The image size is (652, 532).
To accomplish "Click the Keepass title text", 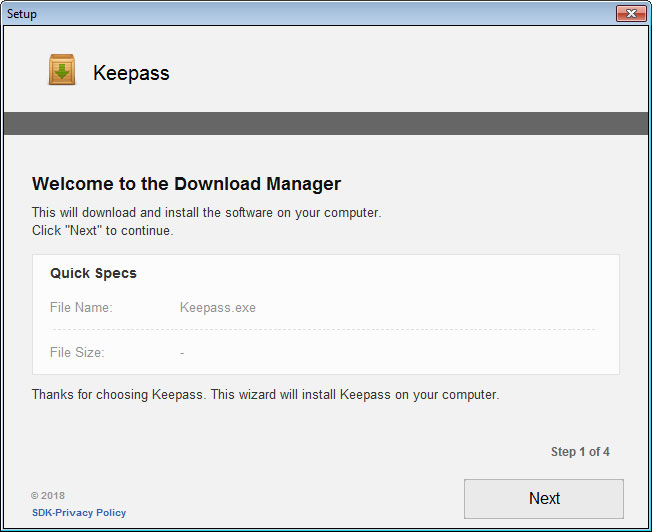I will [x=131, y=73].
